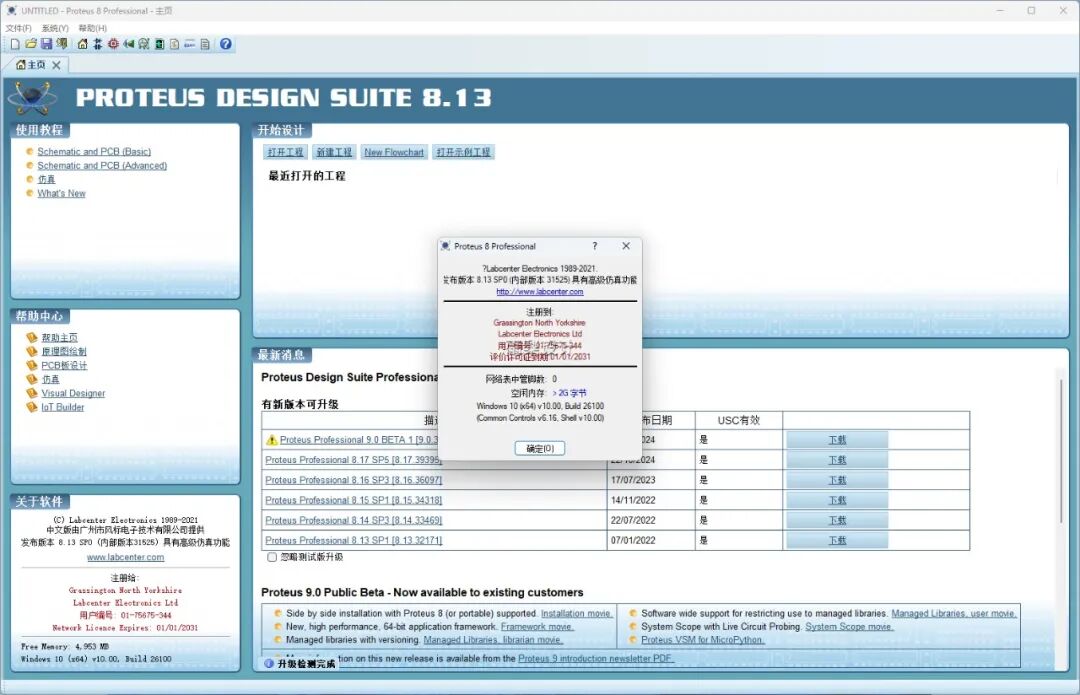Click the Save Project disk icon
The width and height of the screenshot is (1080, 695).
[x=46, y=44]
